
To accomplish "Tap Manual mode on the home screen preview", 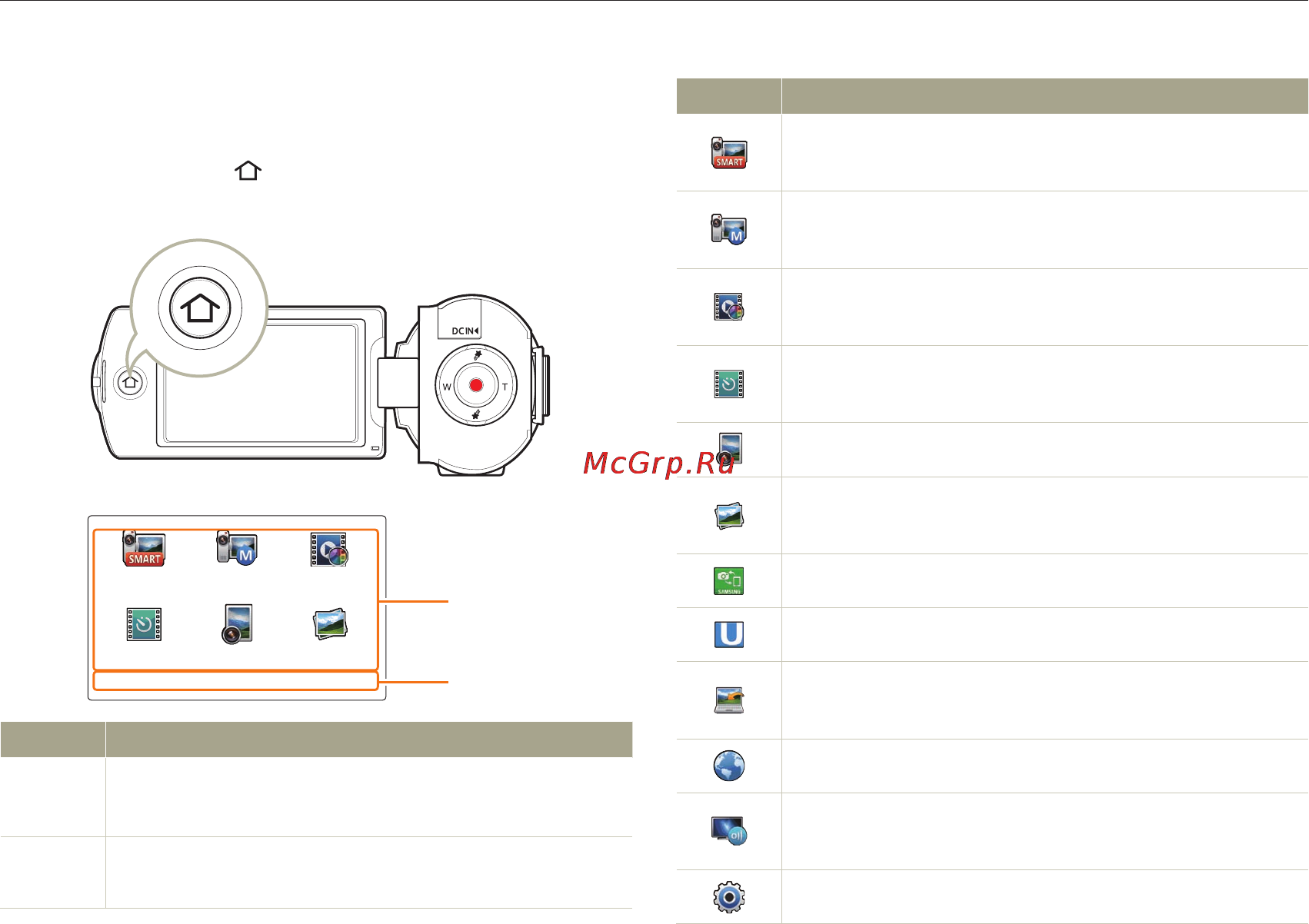I will 236,548.
